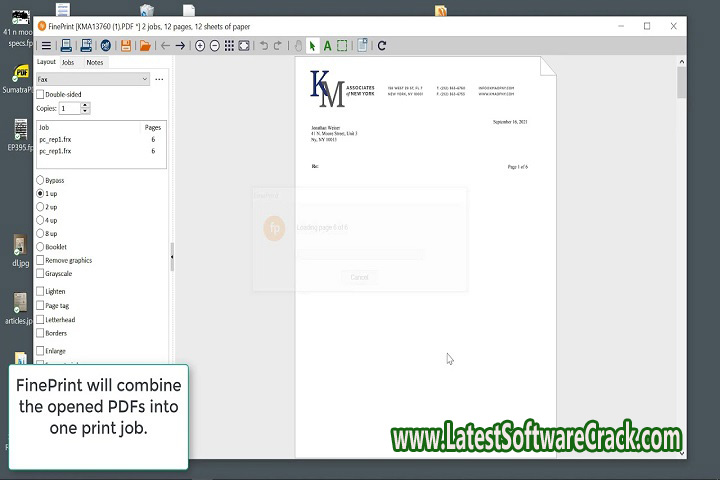Switch to the Jobs tab
The image size is (720, 480).
68,62
